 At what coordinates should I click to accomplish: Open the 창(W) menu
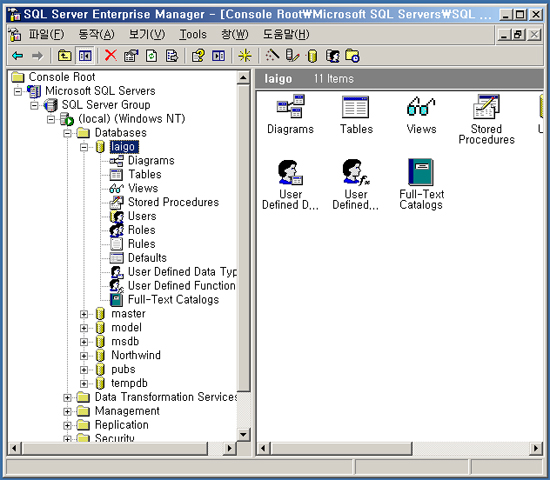234,34
